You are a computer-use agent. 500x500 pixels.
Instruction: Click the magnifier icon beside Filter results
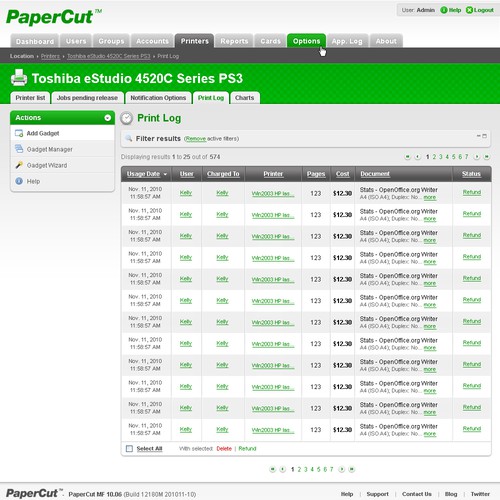coord(128,138)
